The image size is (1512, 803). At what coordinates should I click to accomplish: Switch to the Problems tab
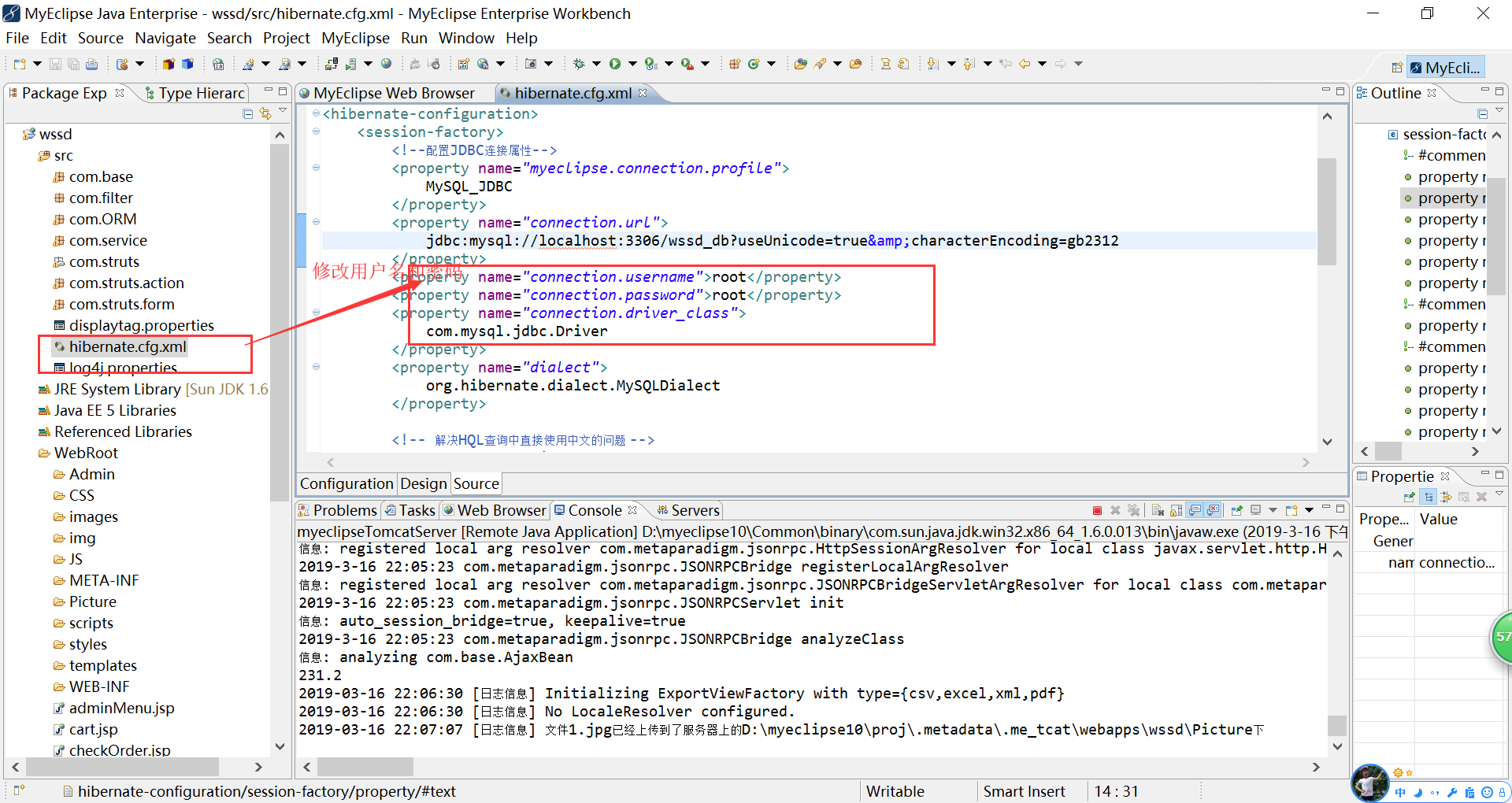coord(338,510)
